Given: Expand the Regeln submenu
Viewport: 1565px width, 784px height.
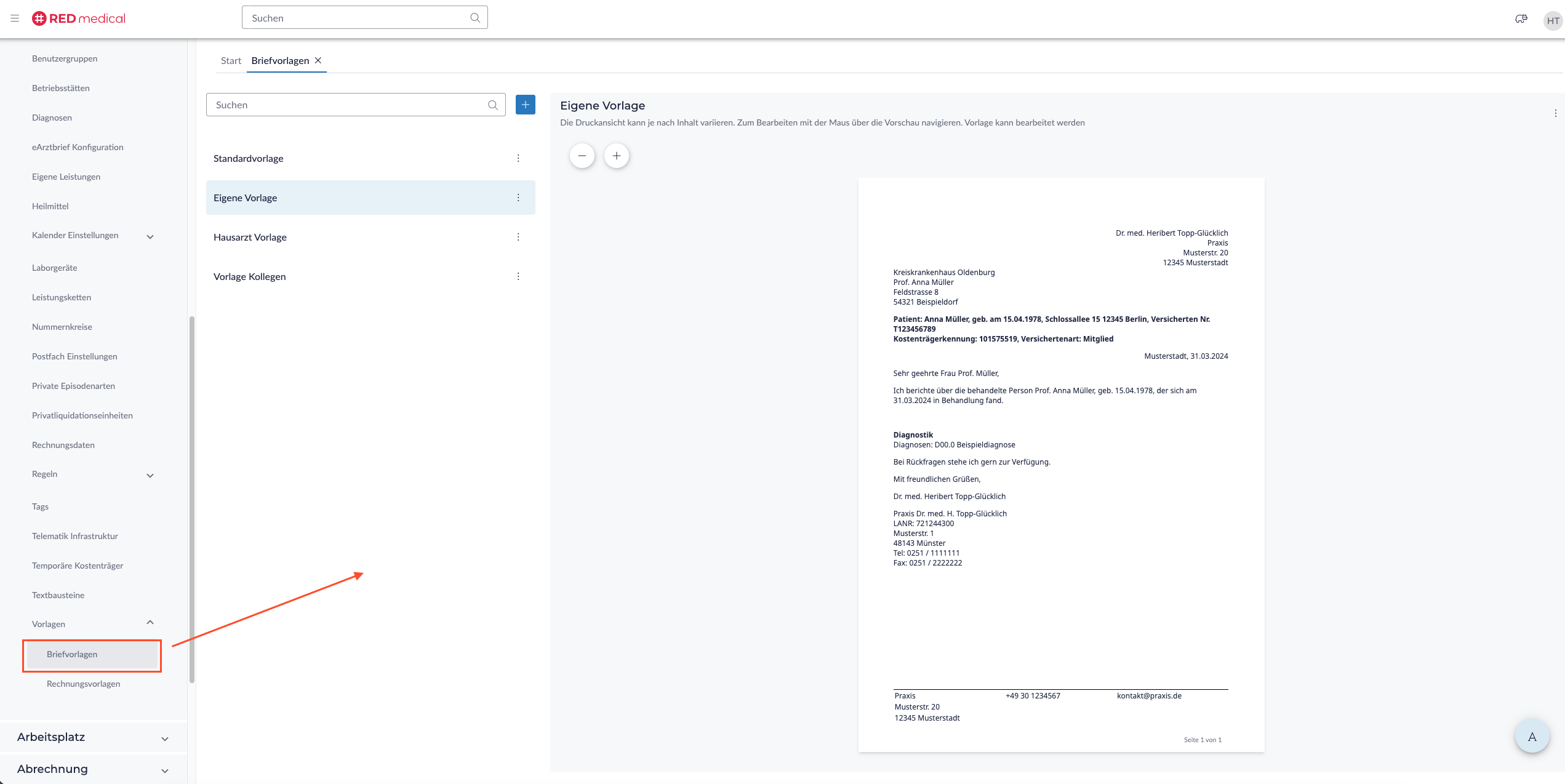Looking at the screenshot, I should tap(150, 475).
